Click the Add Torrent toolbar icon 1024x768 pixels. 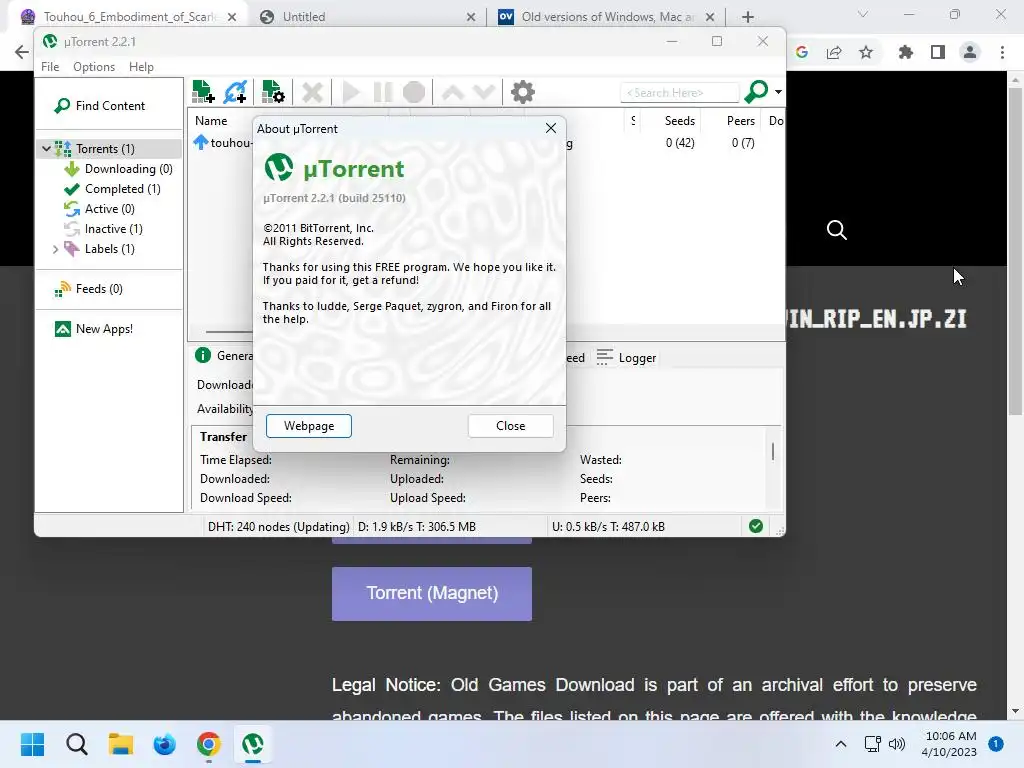[x=203, y=92]
